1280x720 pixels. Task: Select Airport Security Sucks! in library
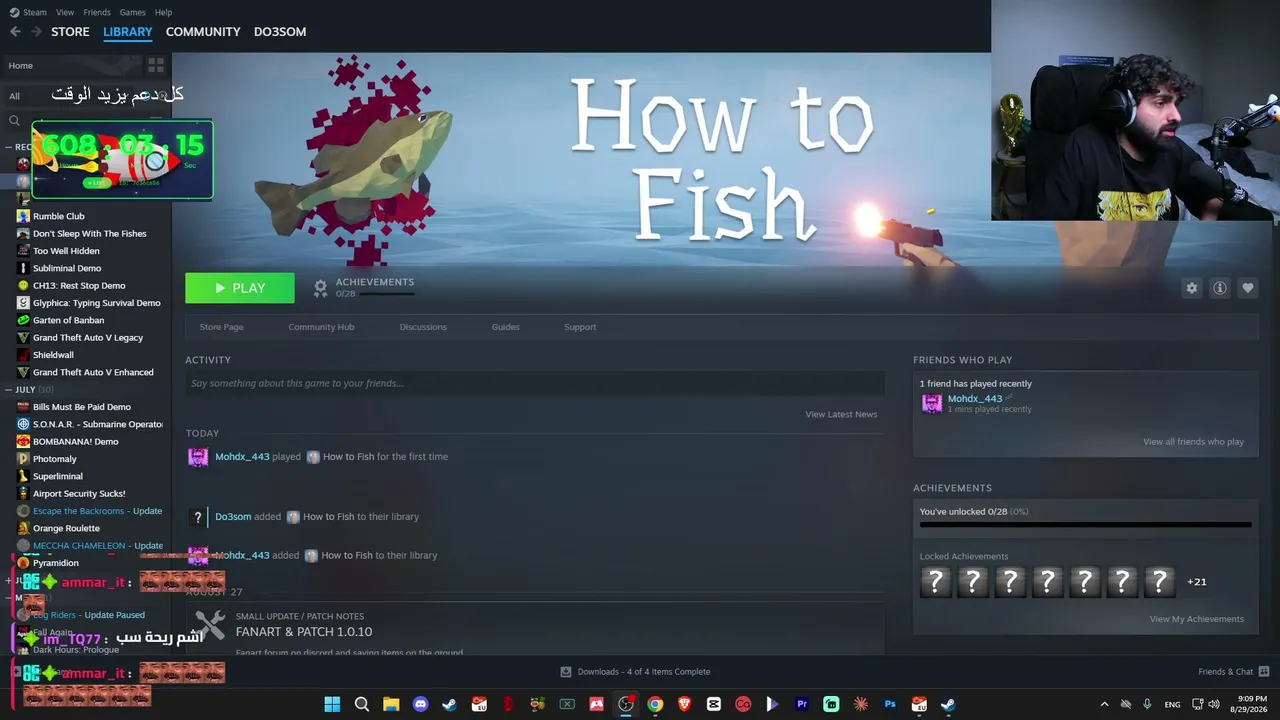pos(79,494)
